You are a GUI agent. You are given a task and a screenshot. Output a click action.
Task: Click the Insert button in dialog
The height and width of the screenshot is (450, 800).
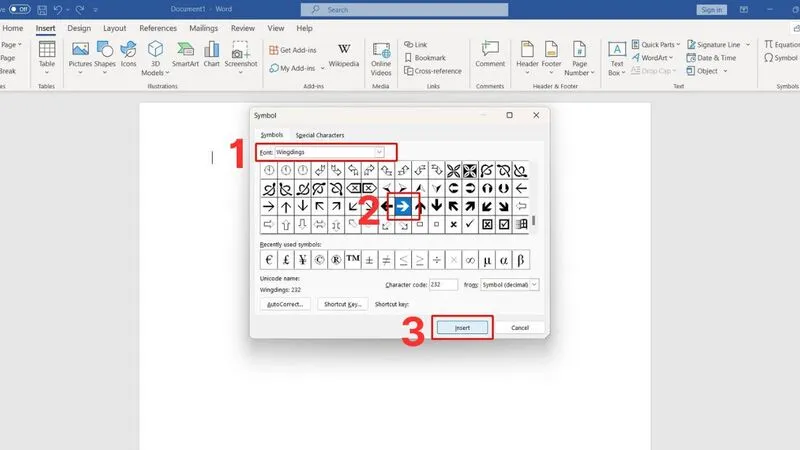pos(462,328)
